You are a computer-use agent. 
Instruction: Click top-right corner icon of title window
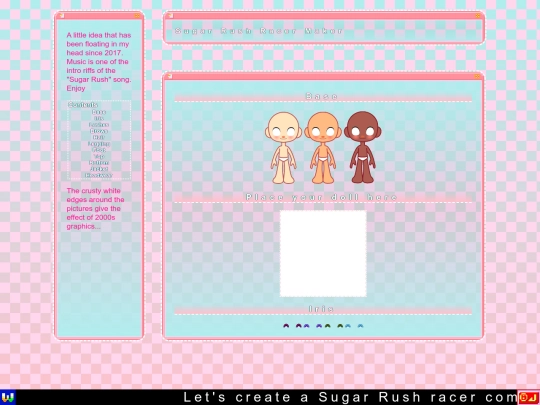click(478, 16)
